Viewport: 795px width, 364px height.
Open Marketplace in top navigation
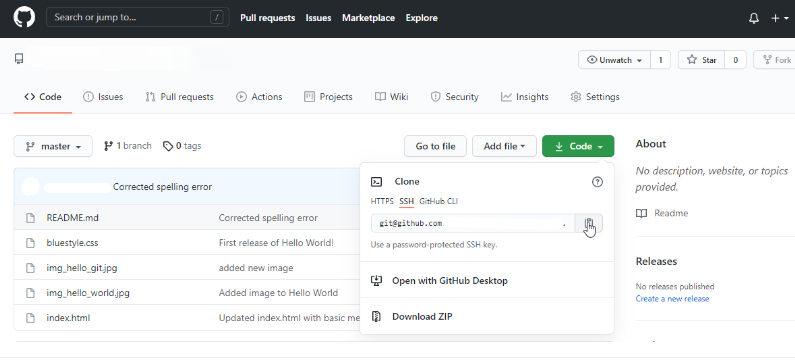[x=369, y=18]
